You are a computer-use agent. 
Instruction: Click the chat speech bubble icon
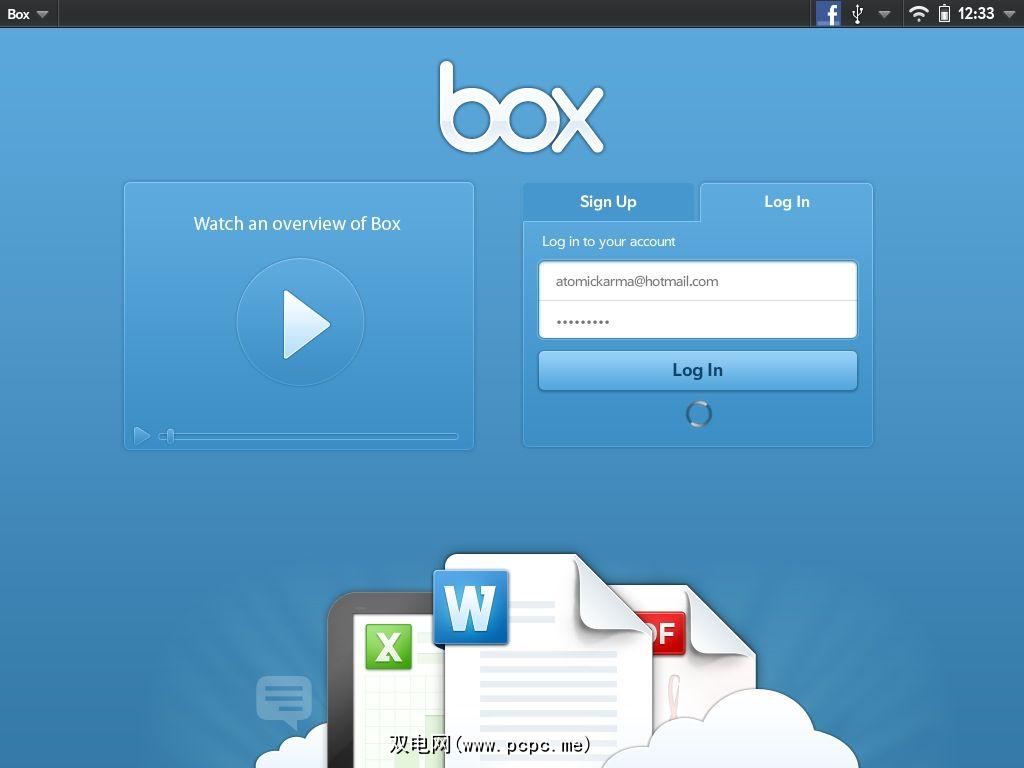[x=284, y=701]
